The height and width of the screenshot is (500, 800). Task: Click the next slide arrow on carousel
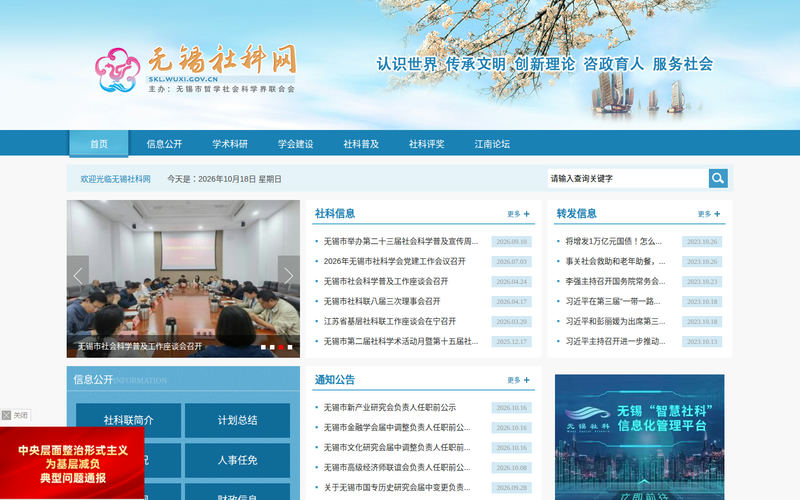tap(289, 276)
